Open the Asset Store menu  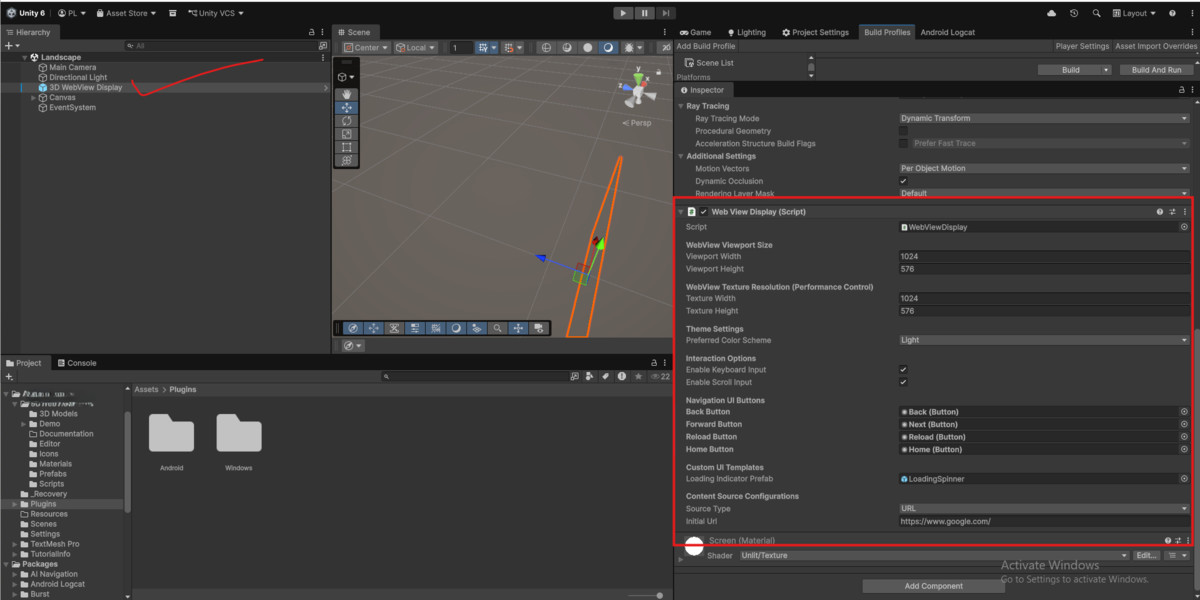coord(128,13)
